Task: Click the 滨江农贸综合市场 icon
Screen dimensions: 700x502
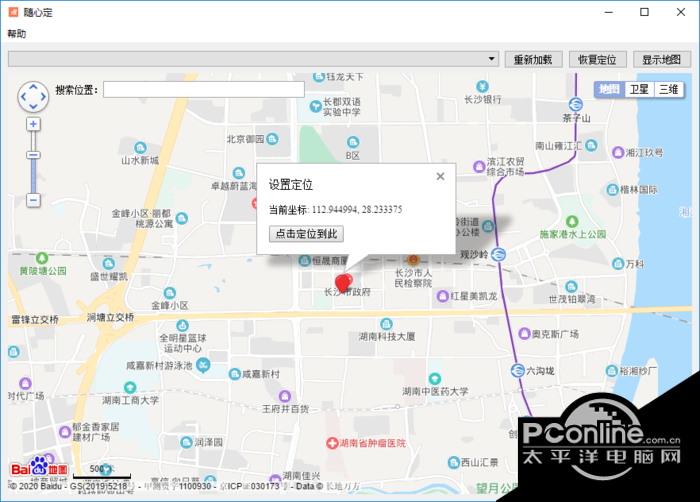Action: [x=479, y=167]
